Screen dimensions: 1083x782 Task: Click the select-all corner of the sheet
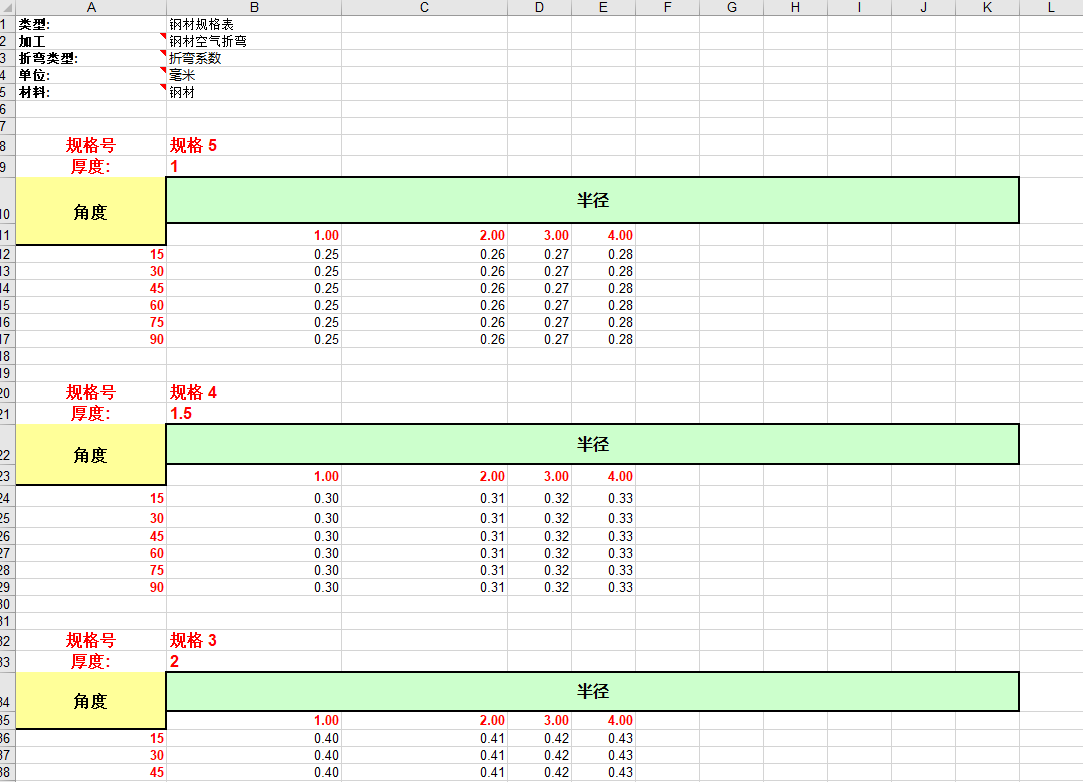click(x=8, y=8)
